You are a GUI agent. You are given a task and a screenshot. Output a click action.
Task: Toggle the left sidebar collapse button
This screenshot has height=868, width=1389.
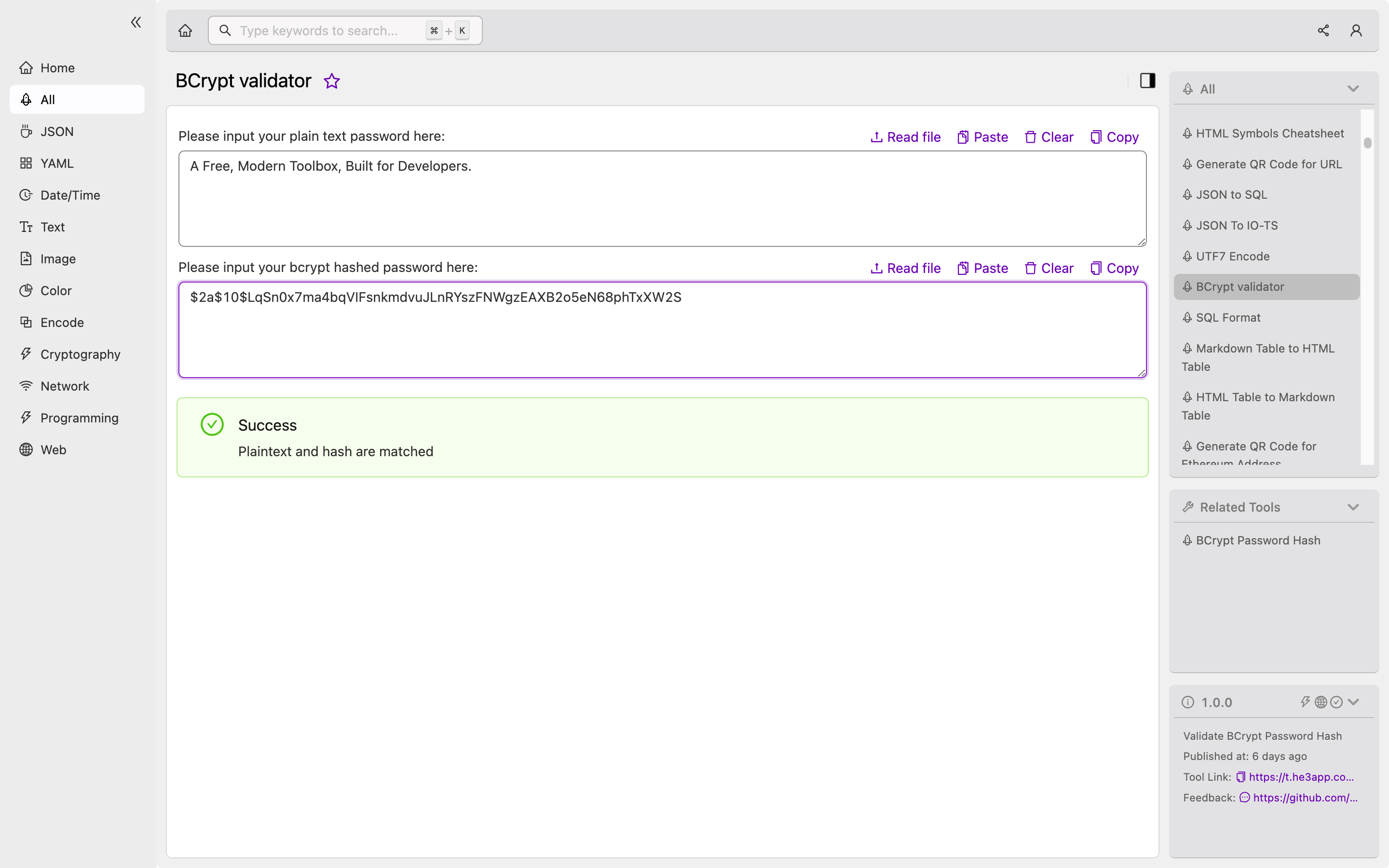(x=136, y=22)
